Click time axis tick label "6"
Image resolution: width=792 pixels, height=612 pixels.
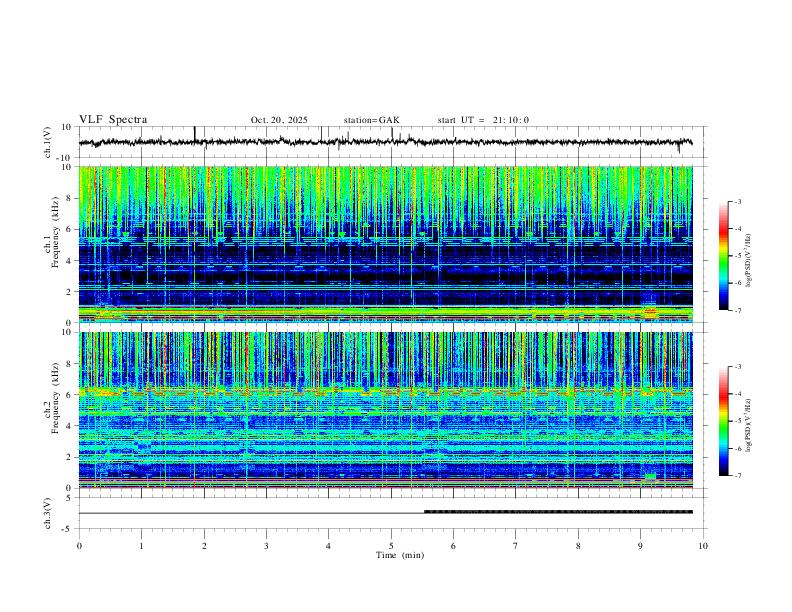point(453,546)
